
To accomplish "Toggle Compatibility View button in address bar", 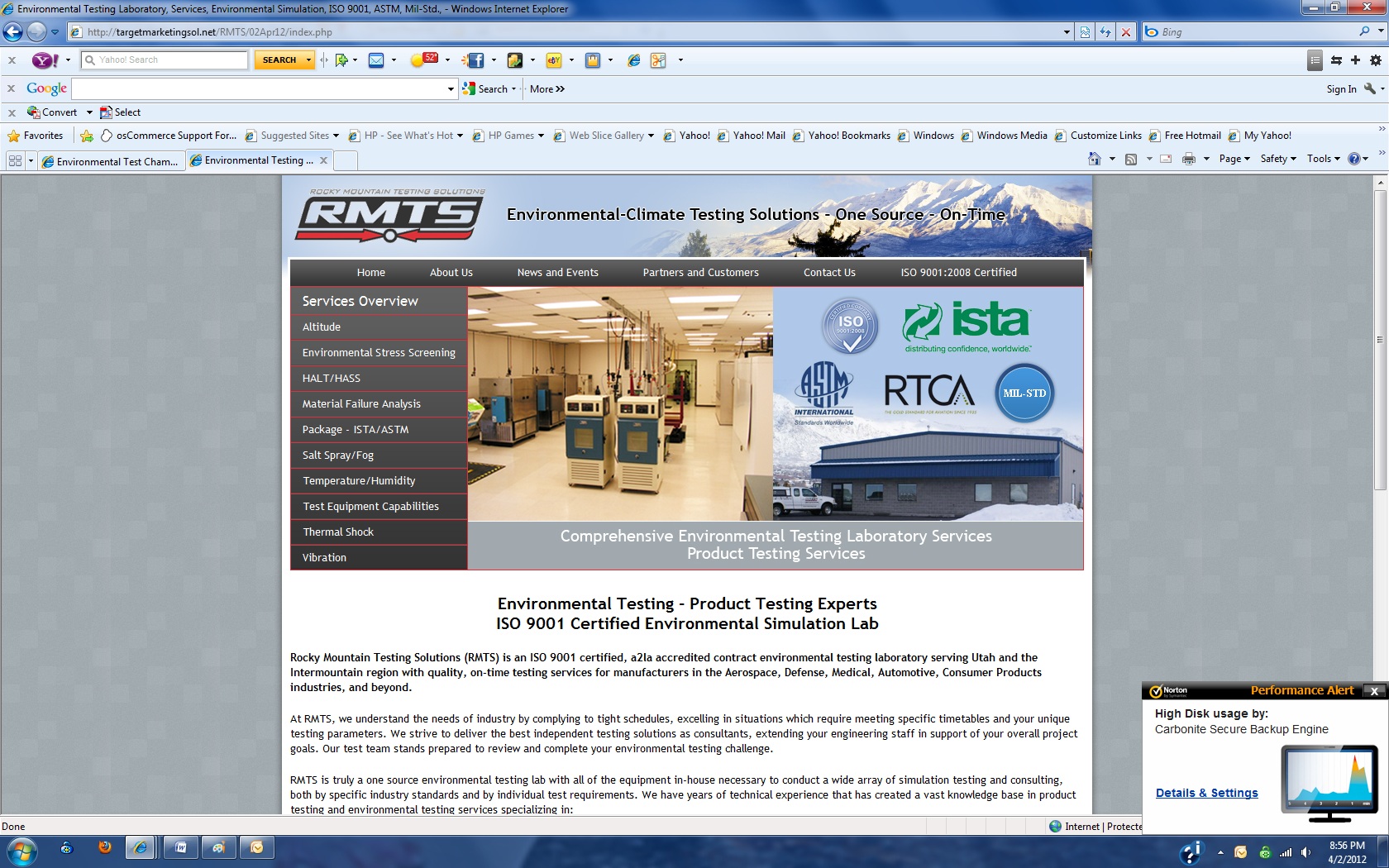I will pos(1085,32).
